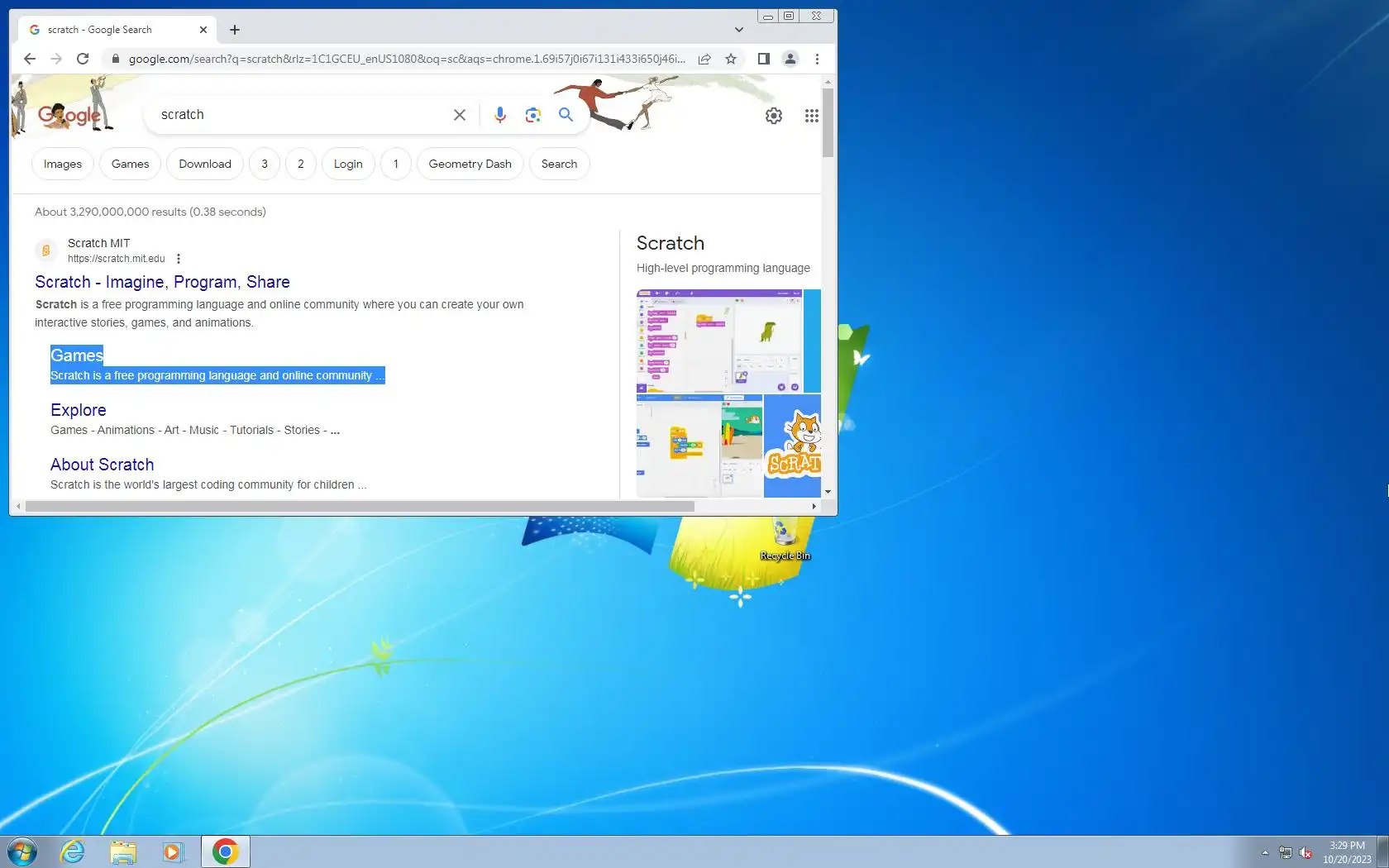Select the filter chip labeled 3
Screen dimensions: 1389x868
265,164
